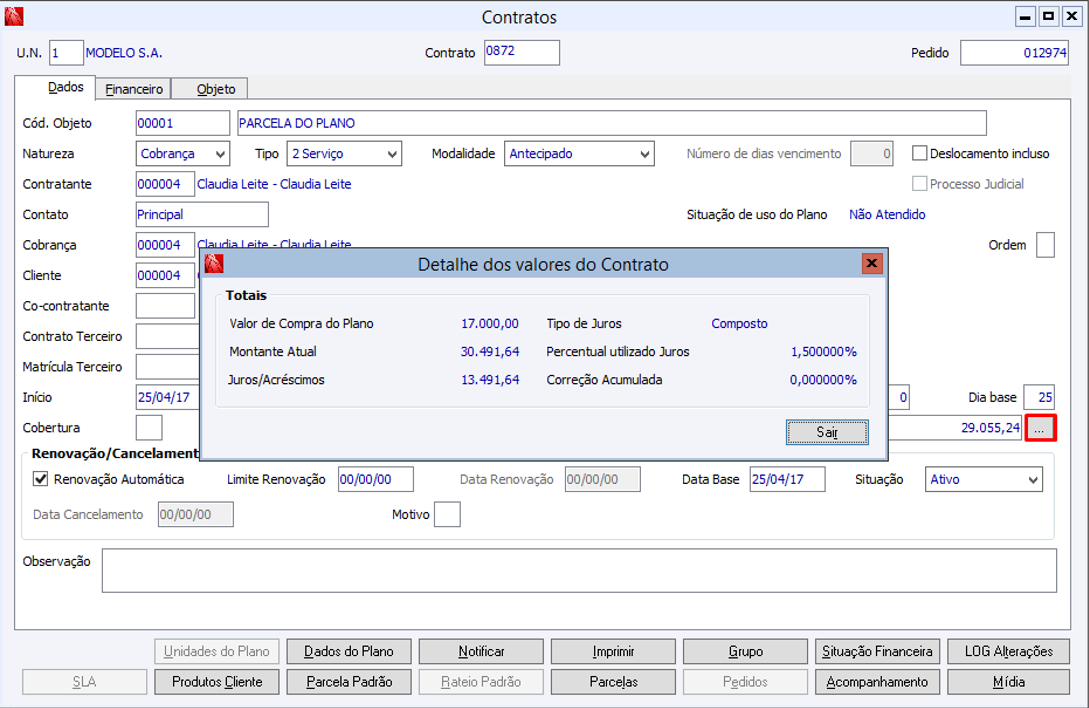Open the Modalidade dropdown list

point(579,154)
